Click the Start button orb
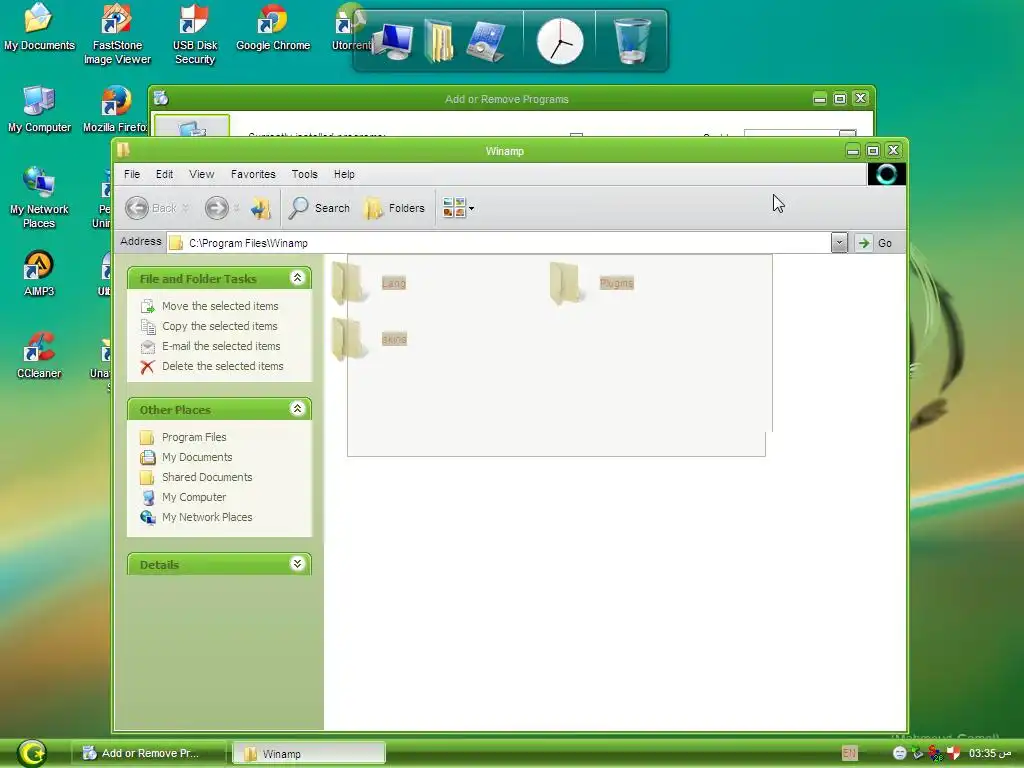Image resolution: width=1024 pixels, height=768 pixels. pos(31,753)
